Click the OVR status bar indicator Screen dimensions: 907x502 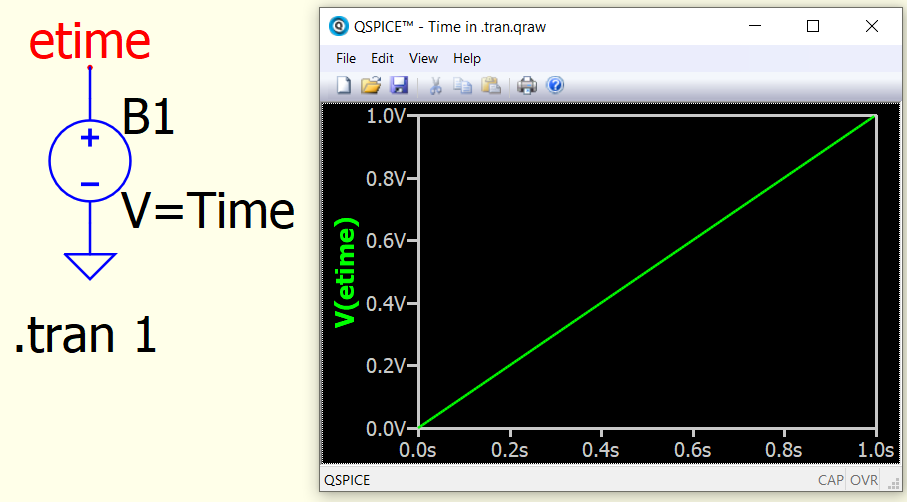pos(864,480)
